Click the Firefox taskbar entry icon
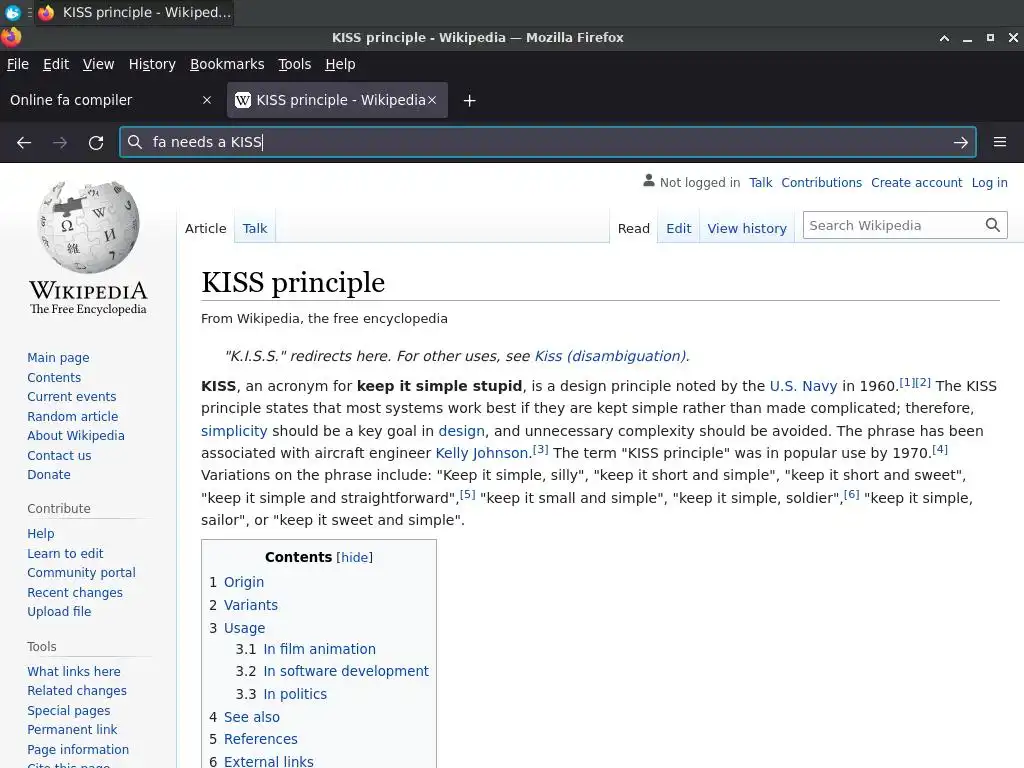The height and width of the screenshot is (768, 1024). [46, 12]
